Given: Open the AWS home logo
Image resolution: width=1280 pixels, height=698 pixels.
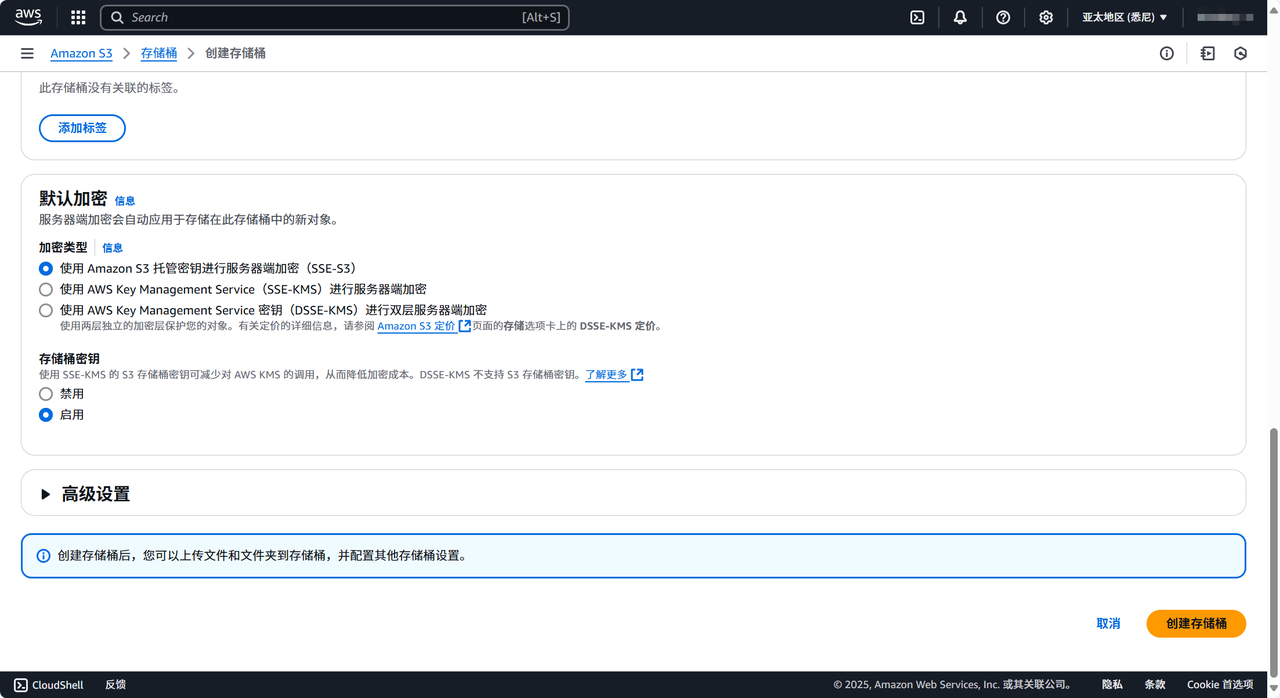Looking at the screenshot, I should coord(28,17).
